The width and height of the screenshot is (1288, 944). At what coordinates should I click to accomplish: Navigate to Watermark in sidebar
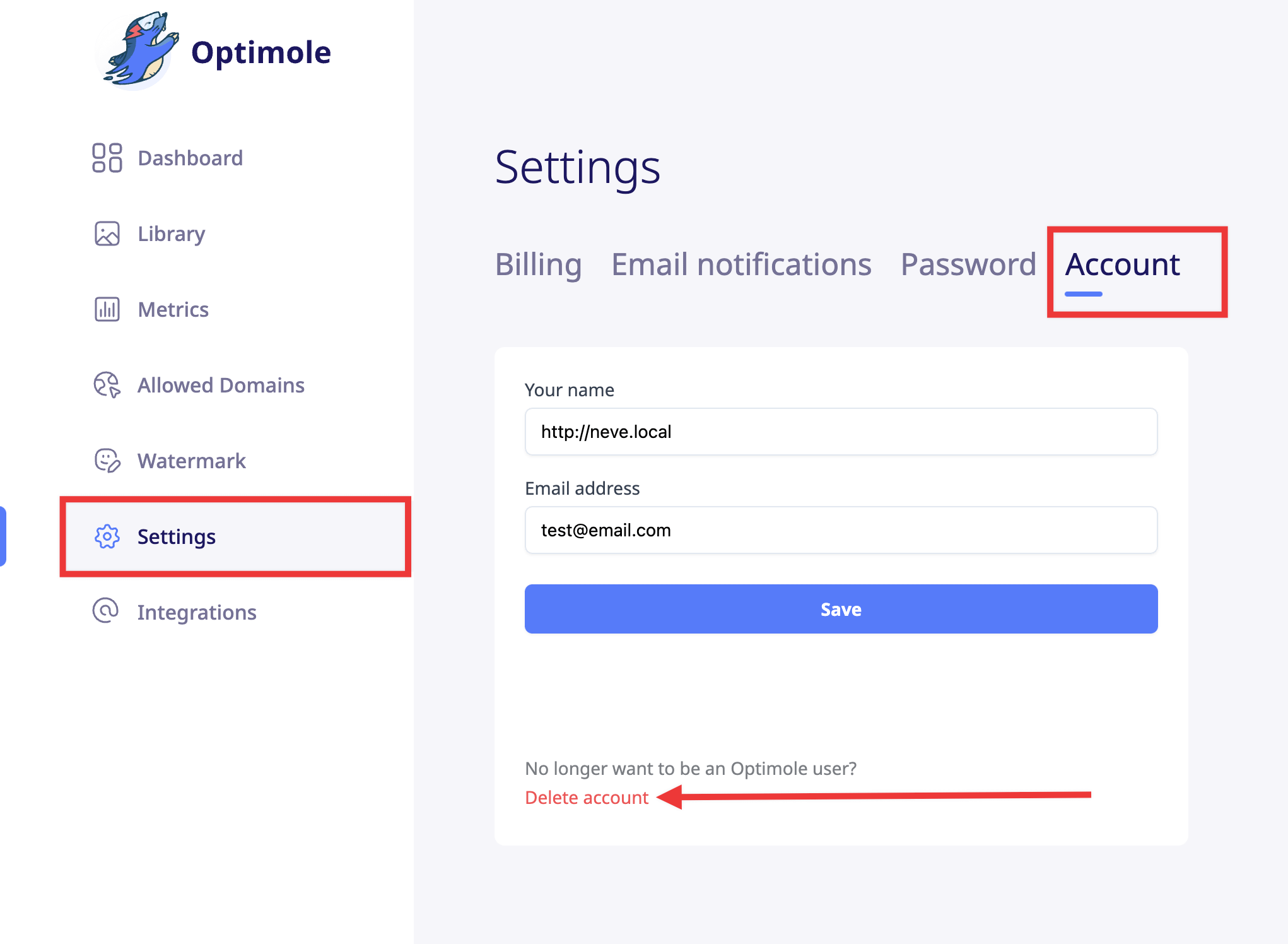pos(191,461)
